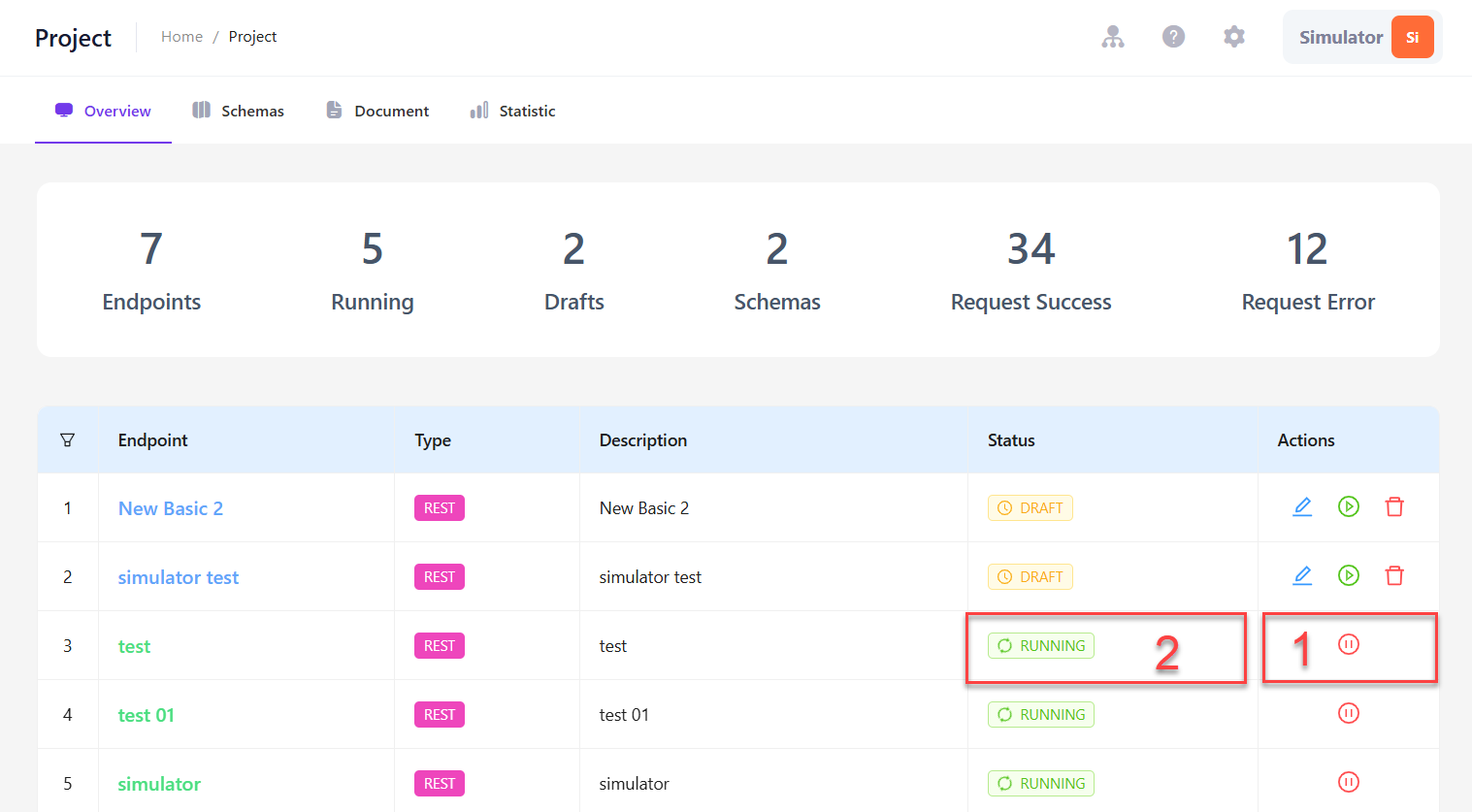Switch to the Document tab

pyautogui.click(x=377, y=111)
